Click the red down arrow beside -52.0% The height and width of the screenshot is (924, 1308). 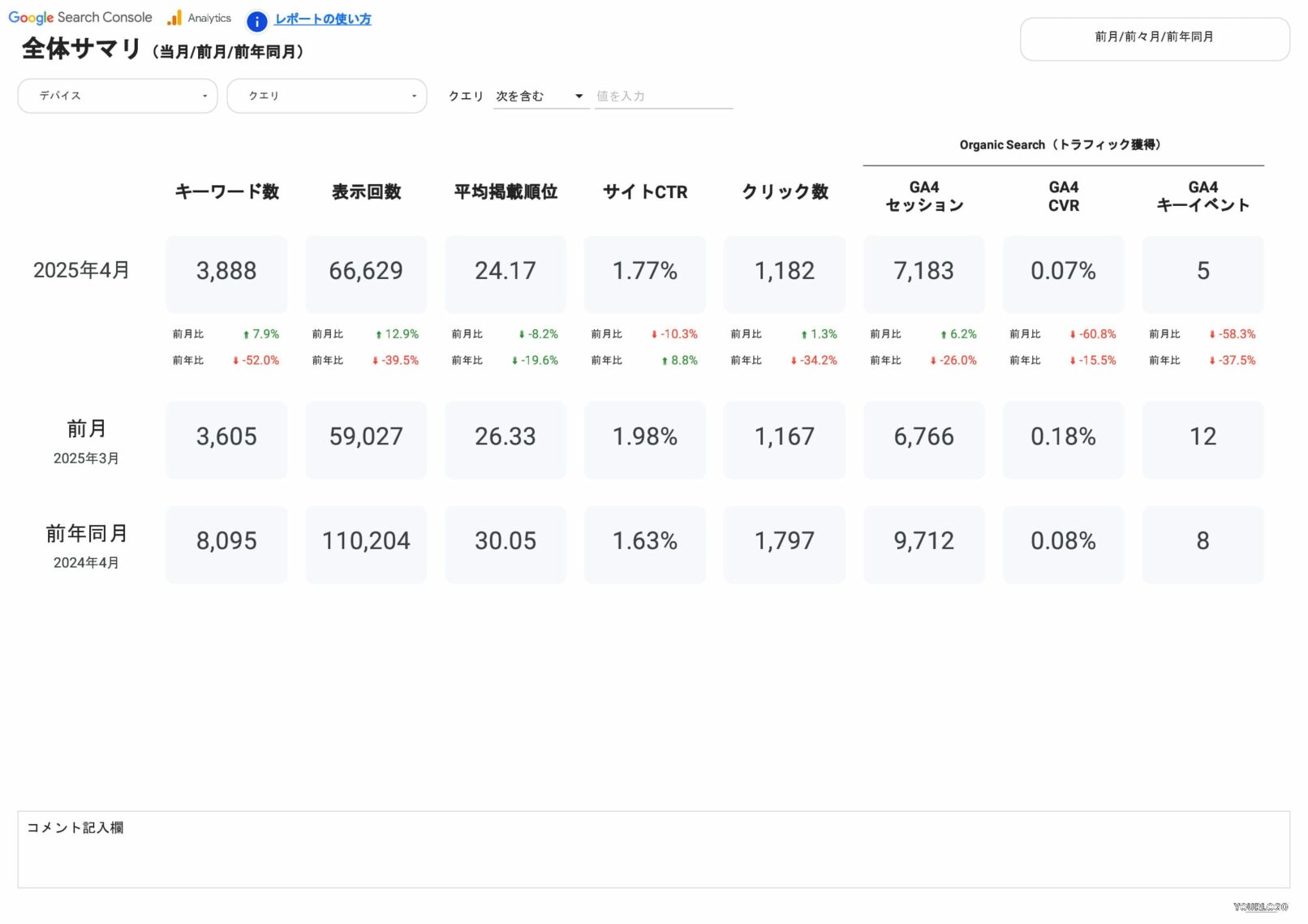pyautogui.click(x=236, y=361)
